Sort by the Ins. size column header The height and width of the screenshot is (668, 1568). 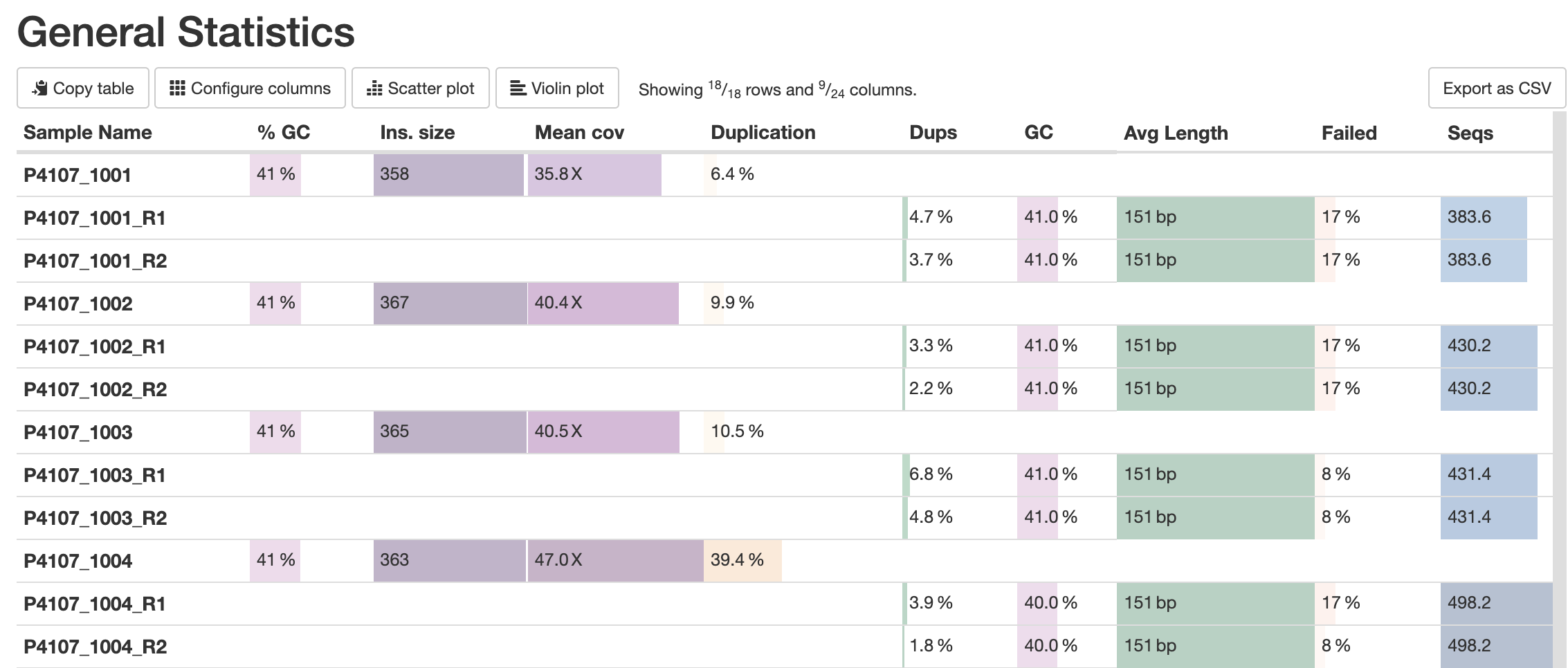[x=417, y=132]
